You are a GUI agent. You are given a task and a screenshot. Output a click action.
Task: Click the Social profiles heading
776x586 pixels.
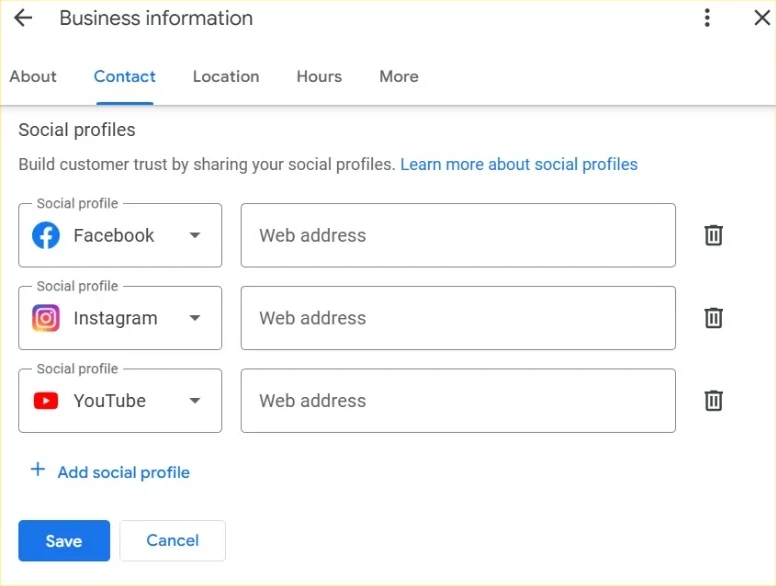pyautogui.click(x=77, y=130)
